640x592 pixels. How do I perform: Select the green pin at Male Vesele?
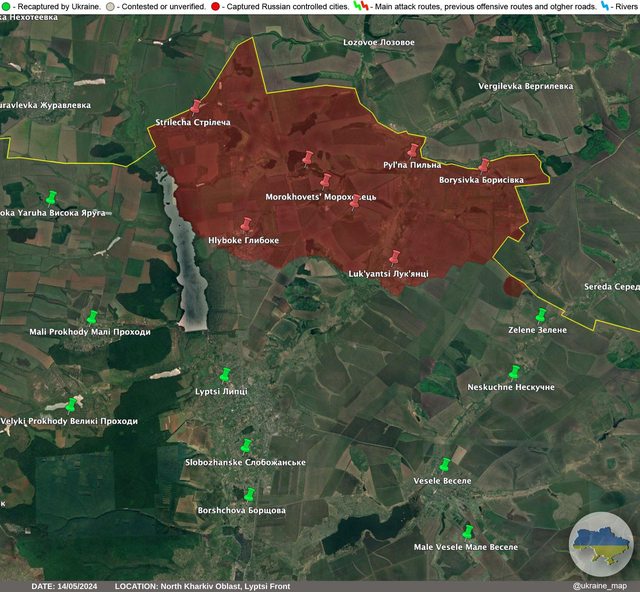pyautogui.click(x=467, y=531)
